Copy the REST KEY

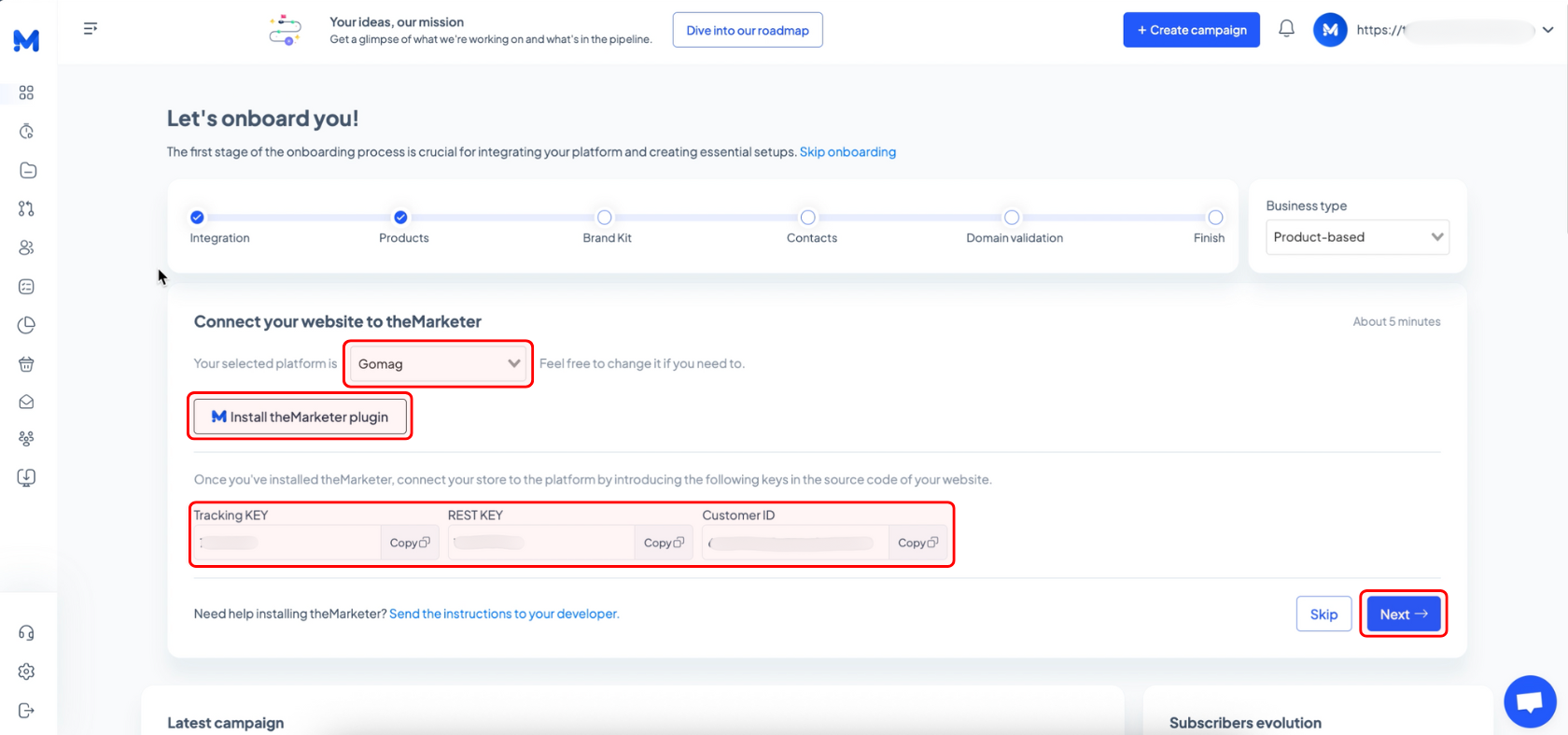(x=664, y=543)
